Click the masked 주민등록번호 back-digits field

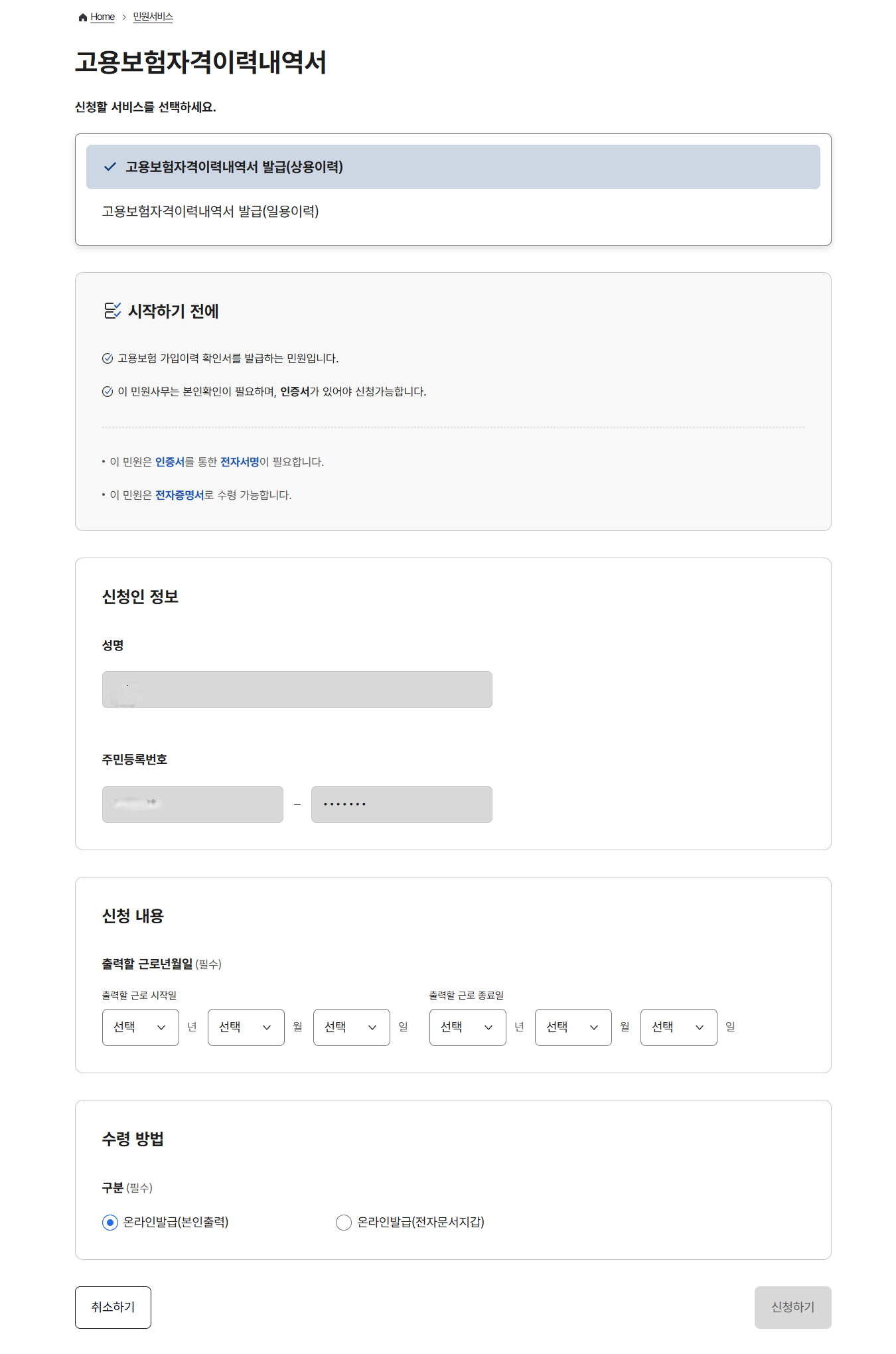click(401, 804)
